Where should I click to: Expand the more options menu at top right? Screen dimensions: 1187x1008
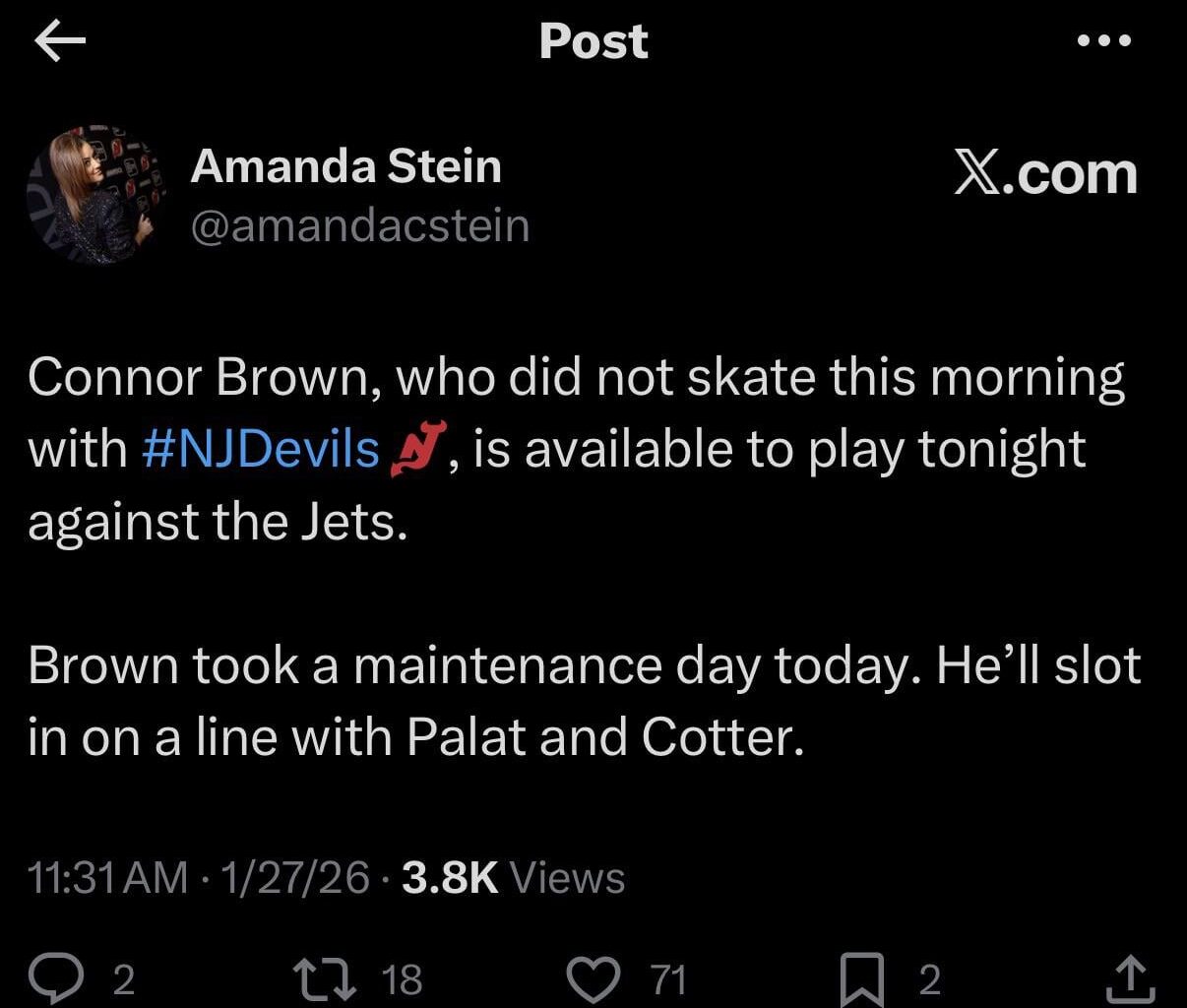[x=1104, y=40]
